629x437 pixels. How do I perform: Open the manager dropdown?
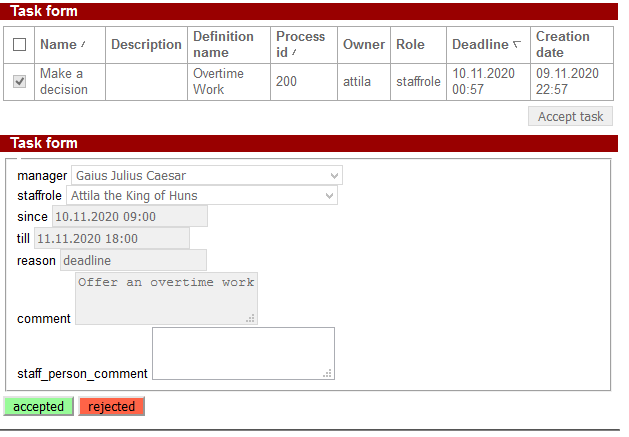click(x=207, y=176)
